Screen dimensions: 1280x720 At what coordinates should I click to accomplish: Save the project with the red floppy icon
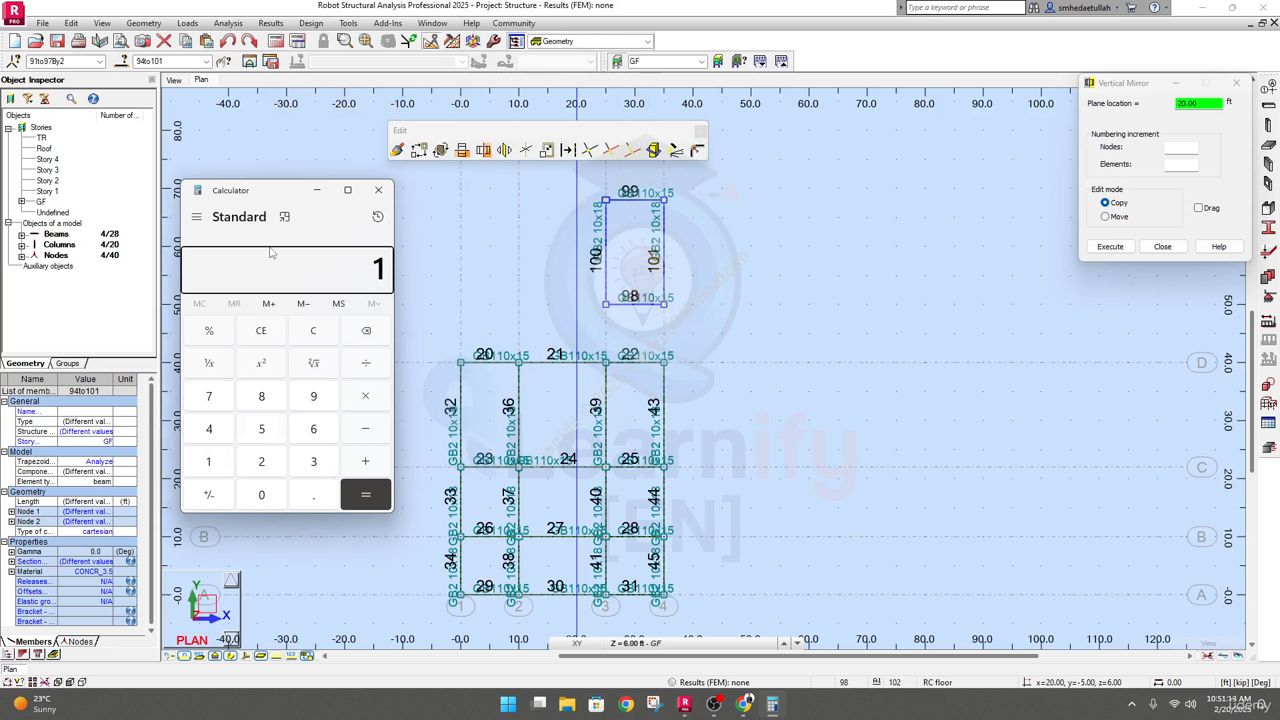[x=57, y=41]
